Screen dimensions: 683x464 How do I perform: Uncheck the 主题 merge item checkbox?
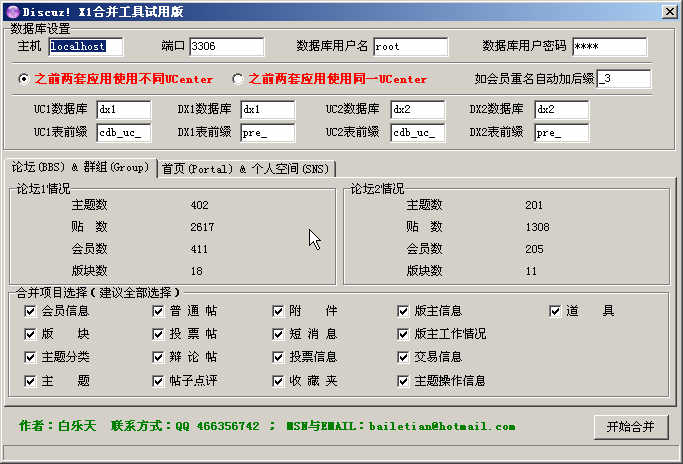(x=30, y=381)
